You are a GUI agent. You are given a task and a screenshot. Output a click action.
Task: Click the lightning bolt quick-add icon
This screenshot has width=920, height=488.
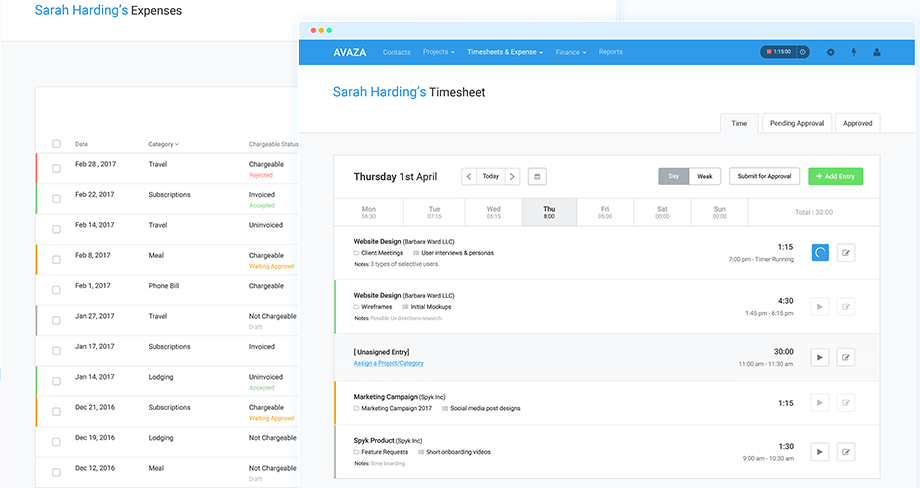pos(854,52)
